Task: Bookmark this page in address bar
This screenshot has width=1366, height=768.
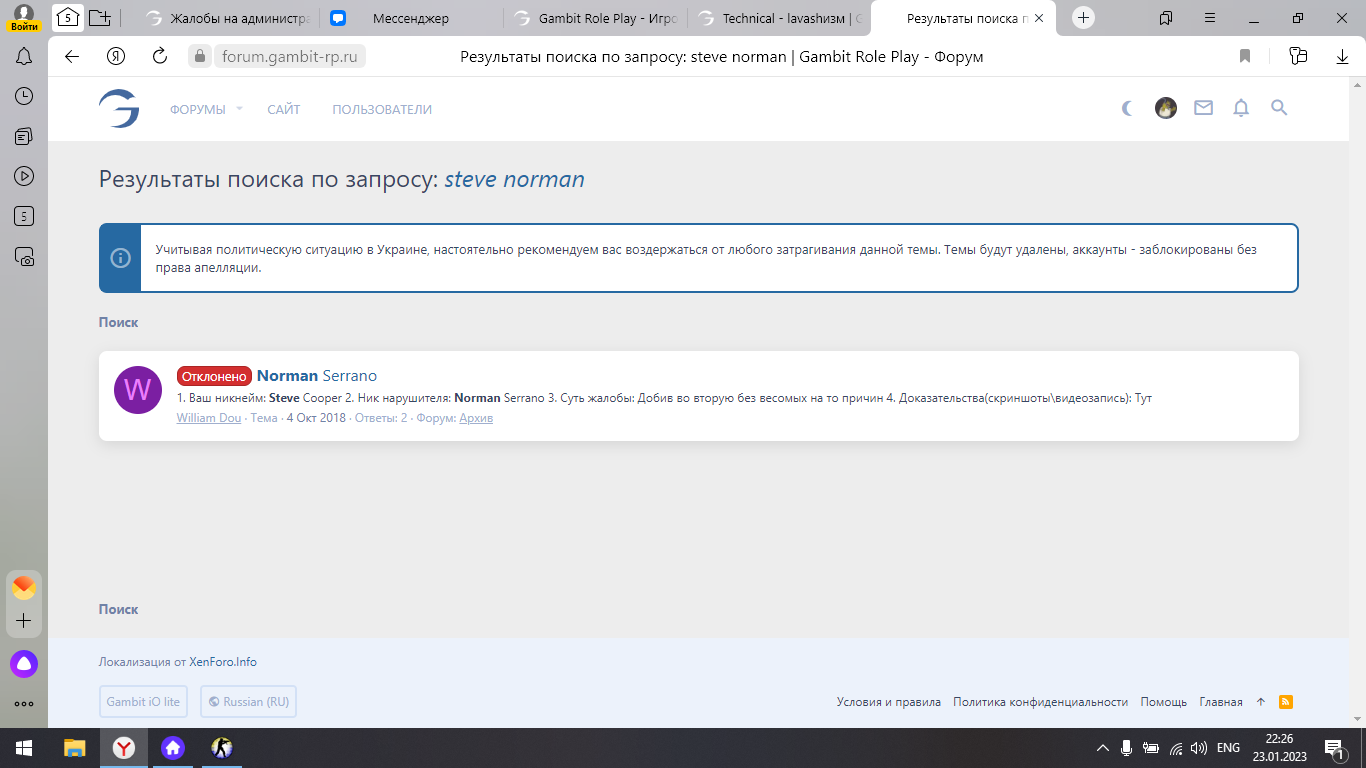Action: tap(1245, 56)
